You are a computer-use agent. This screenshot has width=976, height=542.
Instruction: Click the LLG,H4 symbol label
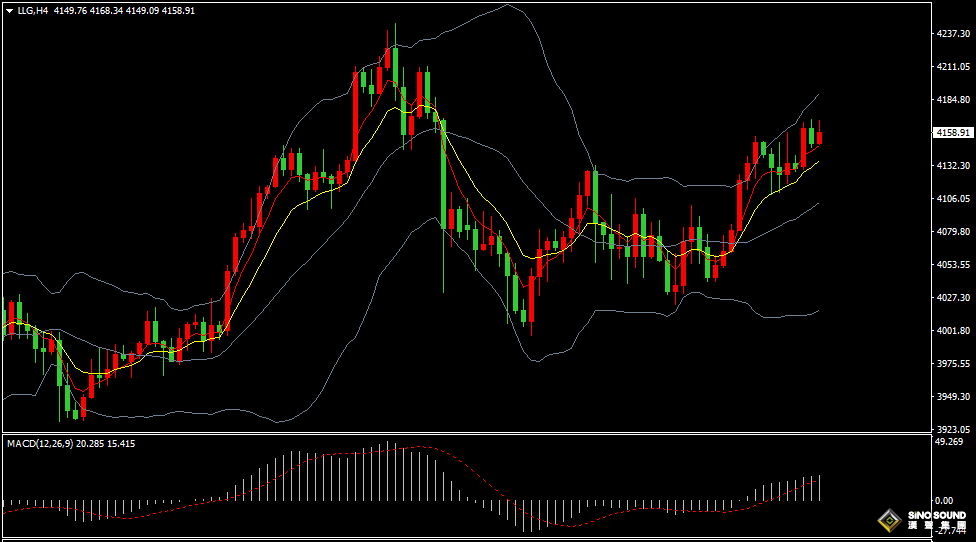click(x=34, y=10)
